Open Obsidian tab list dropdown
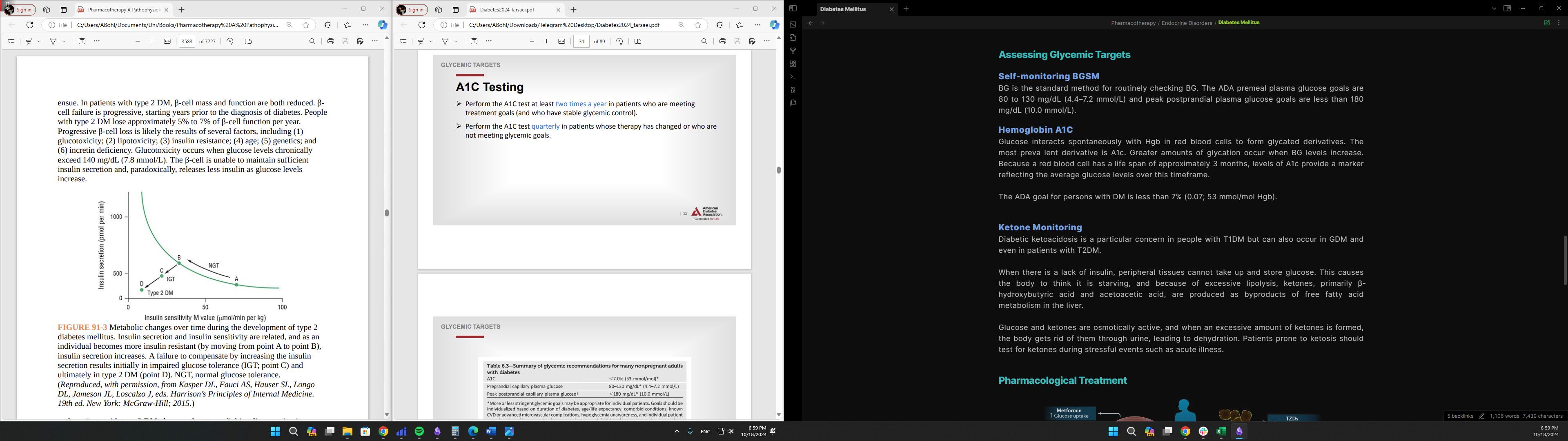1568x441 pixels. pyautogui.click(x=1494, y=9)
